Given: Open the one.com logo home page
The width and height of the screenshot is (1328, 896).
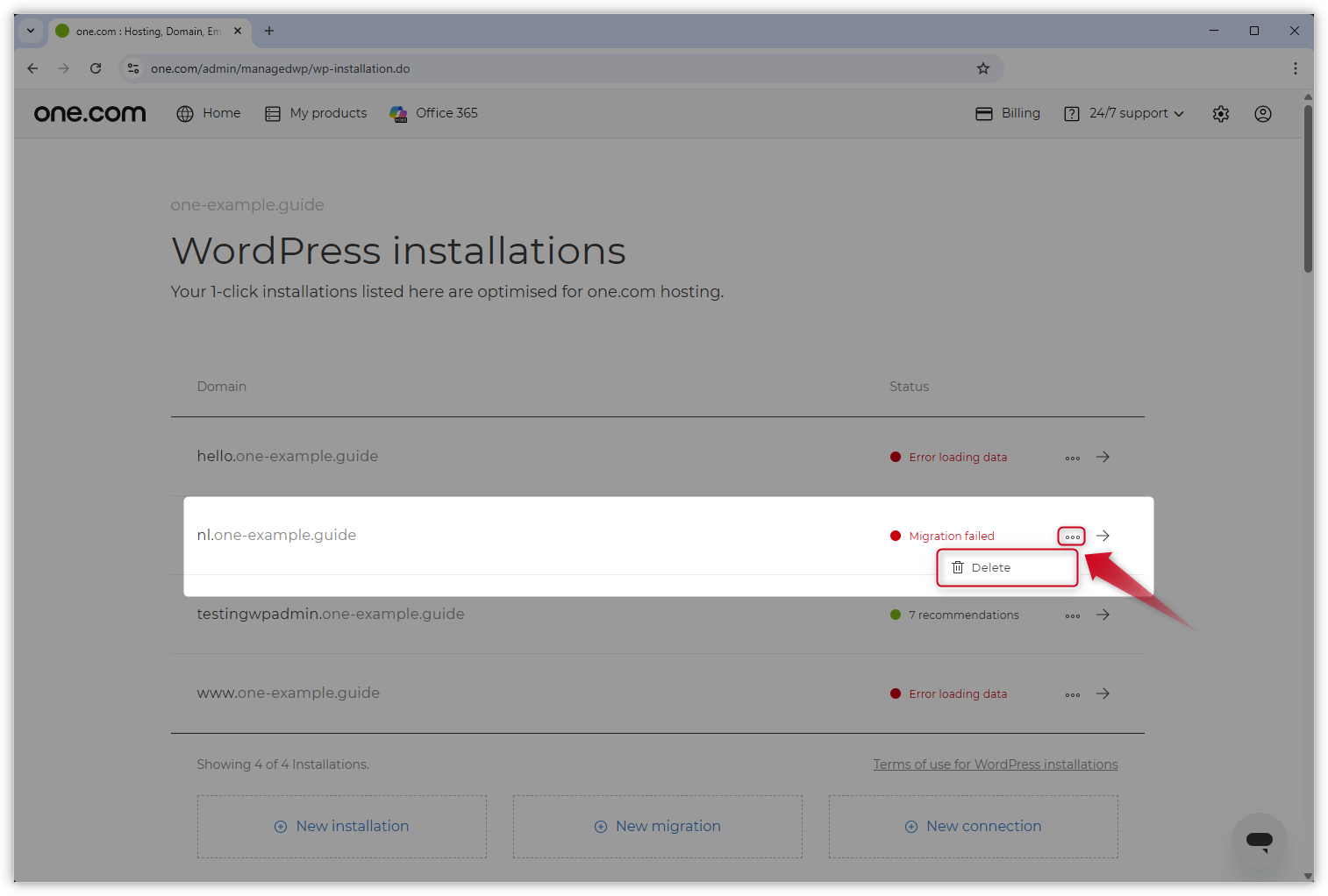Looking at the screenshot, I should (89, 113).
